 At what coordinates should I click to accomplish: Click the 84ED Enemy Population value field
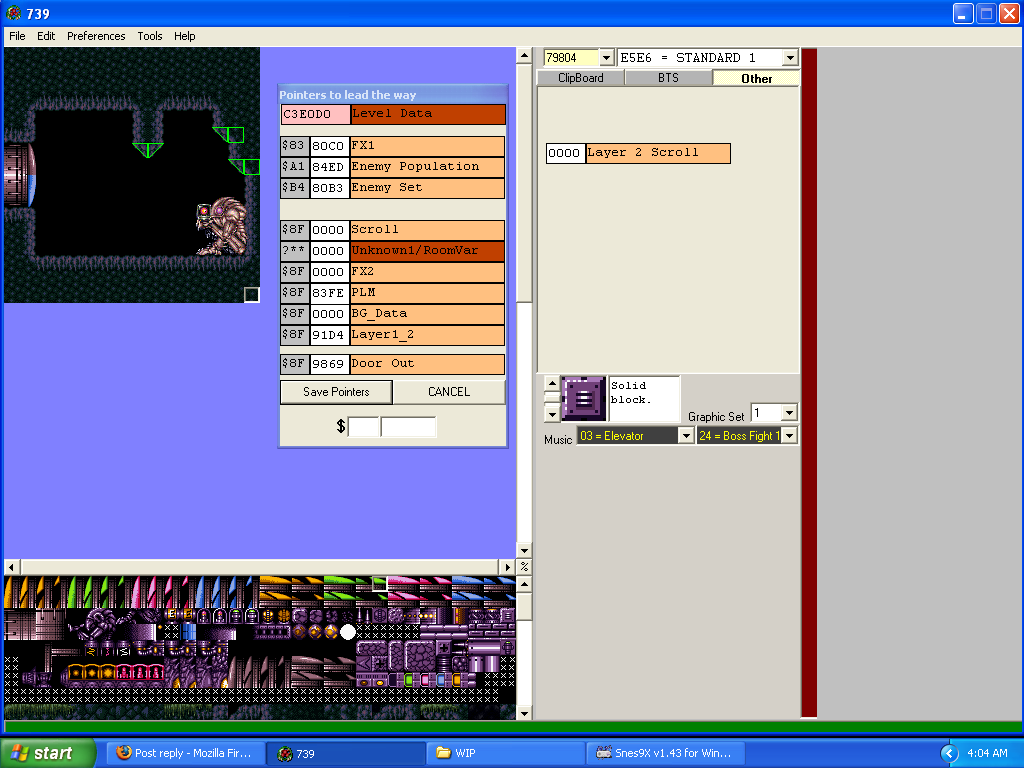[x=329, y=167]
